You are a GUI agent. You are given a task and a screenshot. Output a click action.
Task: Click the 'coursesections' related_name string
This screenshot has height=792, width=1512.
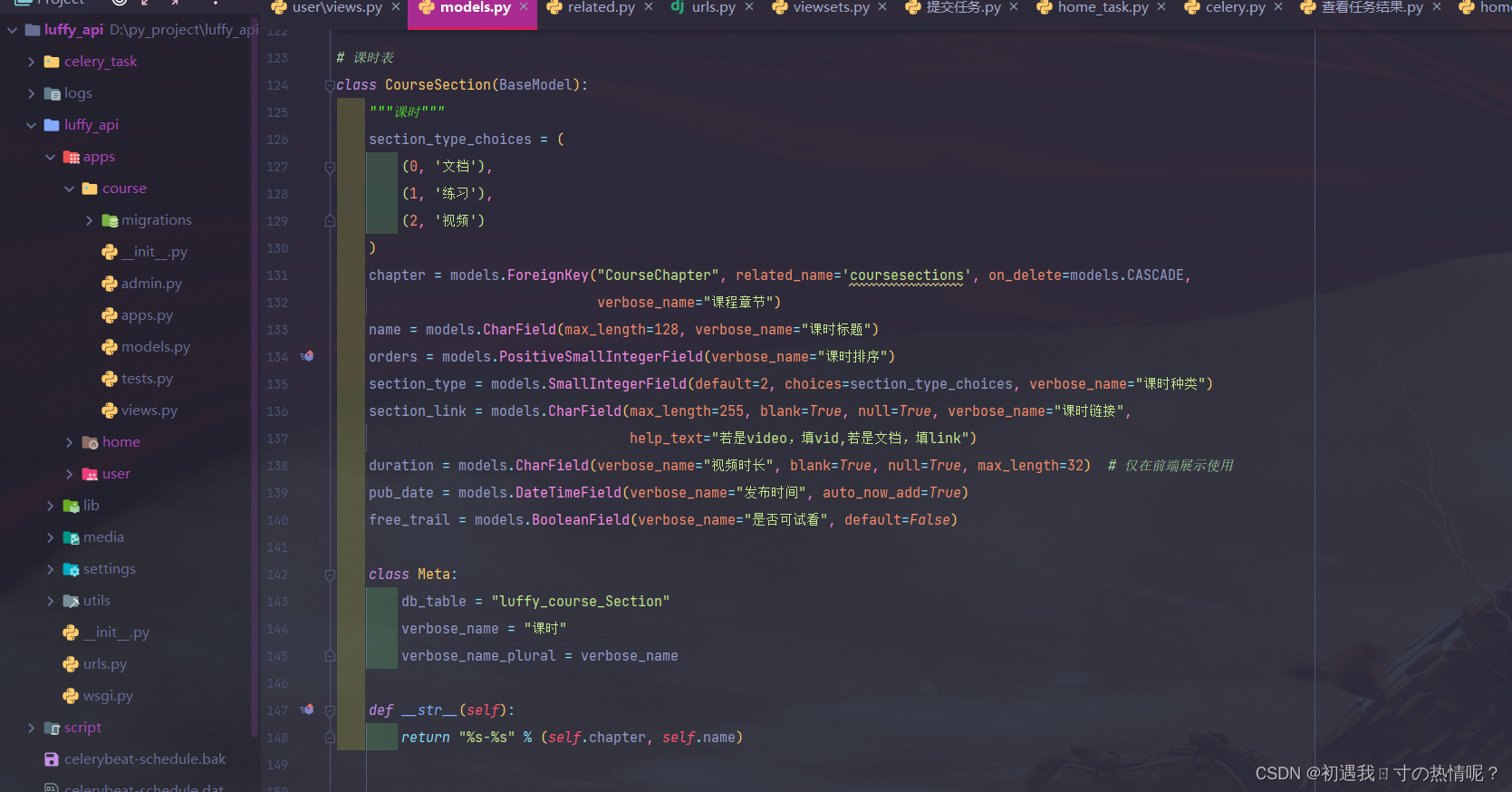click(x=907, y=275)
